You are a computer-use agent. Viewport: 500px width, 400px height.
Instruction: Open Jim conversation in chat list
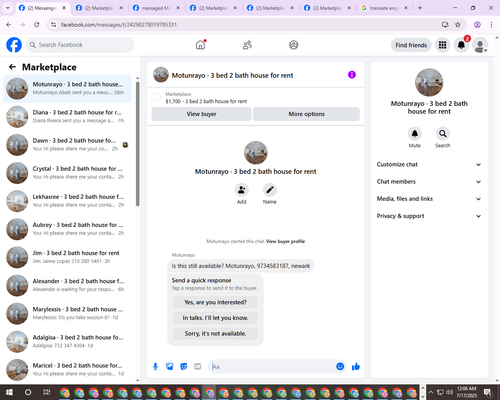(x=67, y=257)
